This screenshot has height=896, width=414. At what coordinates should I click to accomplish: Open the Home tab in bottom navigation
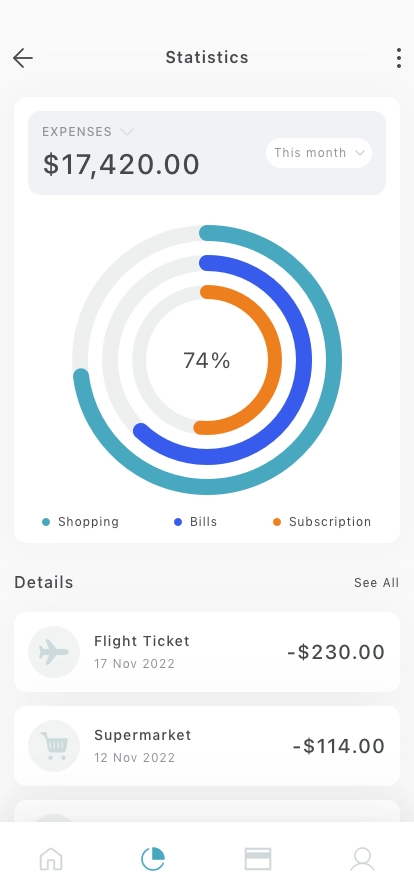tap(51, 858)
